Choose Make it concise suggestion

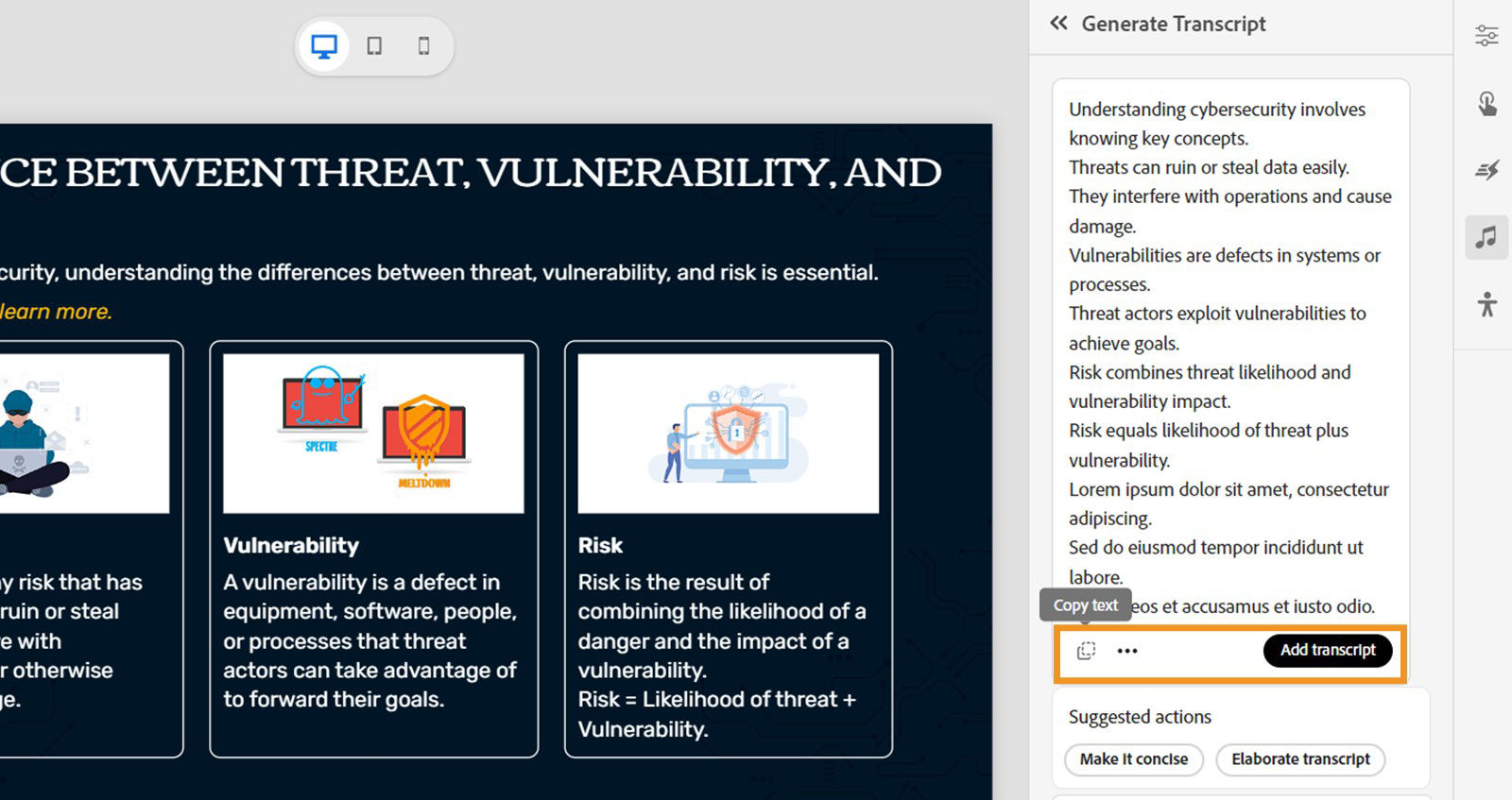coord(1134,759)
